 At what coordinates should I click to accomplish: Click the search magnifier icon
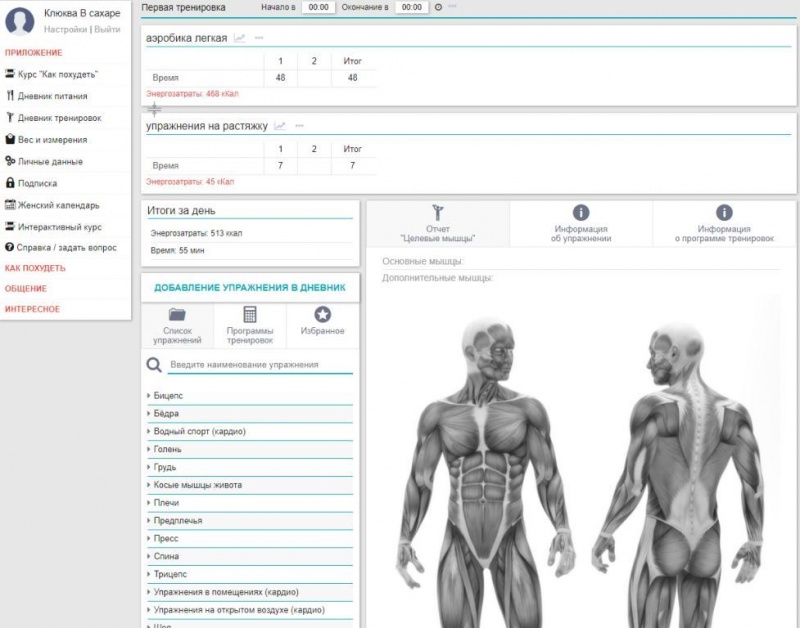pos(154,366)
